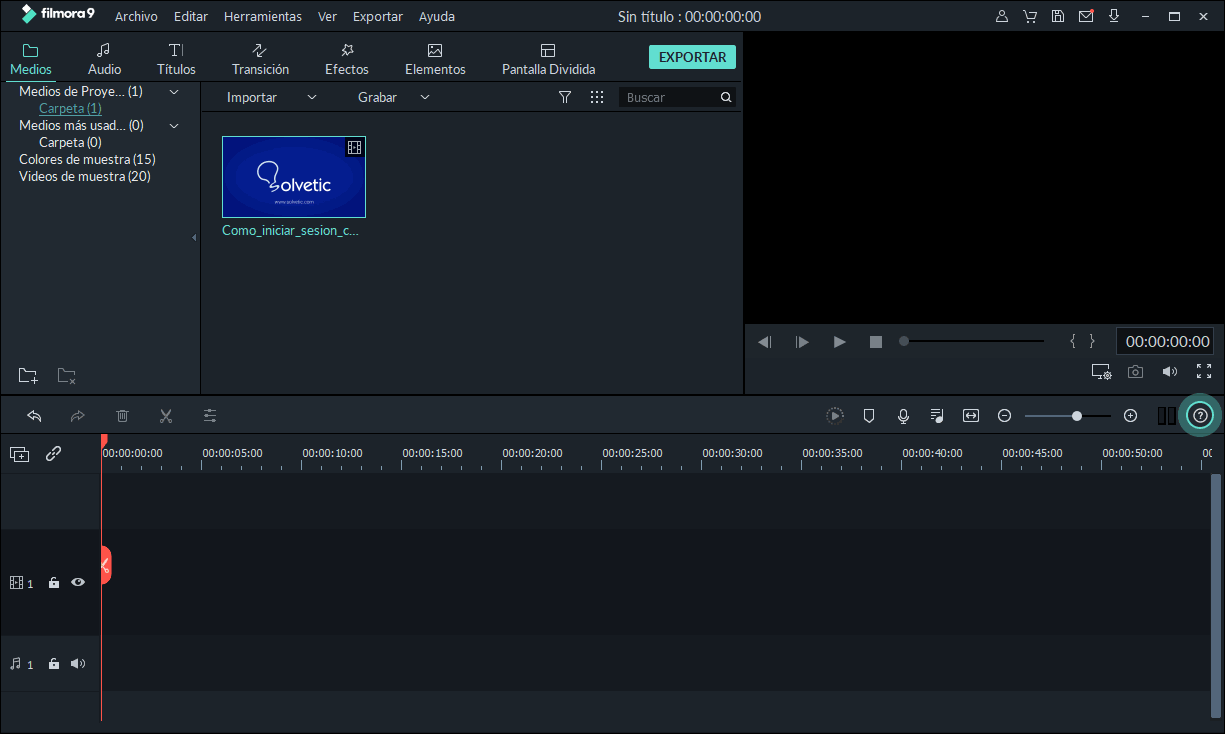Open the Importar dropdown arrow

311,97
